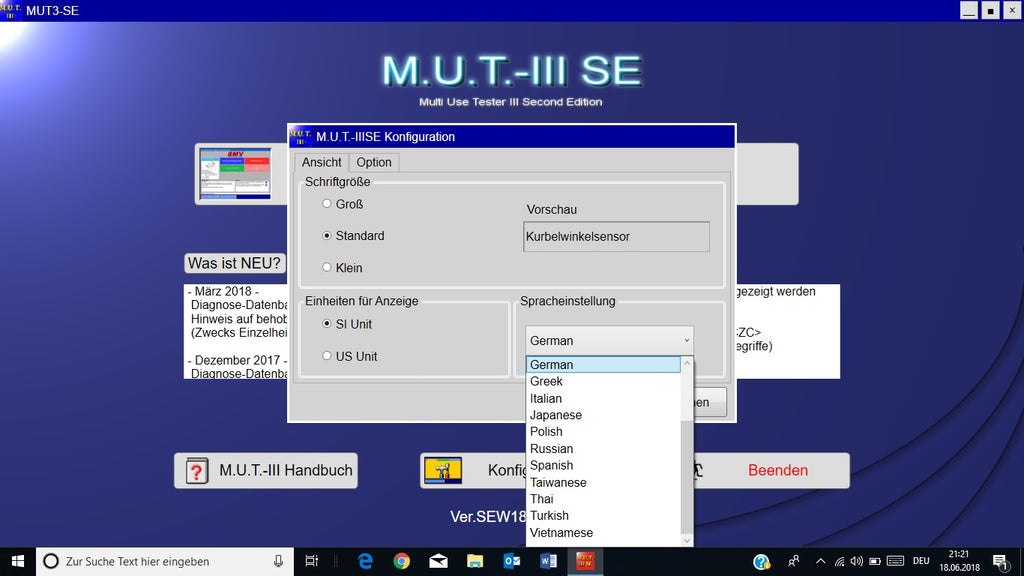
Task: Choose Turkish in the language list
Action: click(603, 515)
